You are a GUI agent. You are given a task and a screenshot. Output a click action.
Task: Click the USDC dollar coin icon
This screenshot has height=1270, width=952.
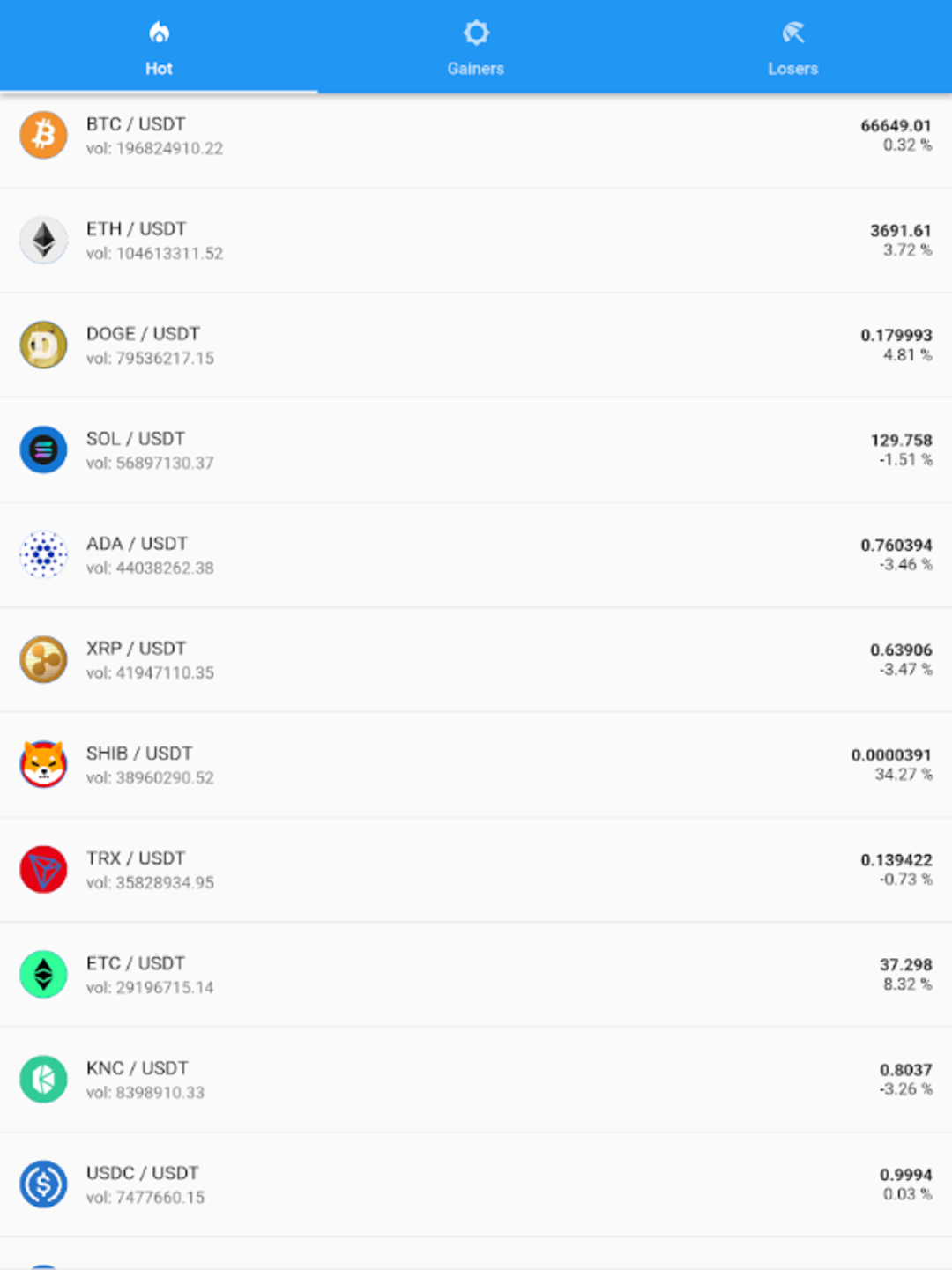[43, 1184]
